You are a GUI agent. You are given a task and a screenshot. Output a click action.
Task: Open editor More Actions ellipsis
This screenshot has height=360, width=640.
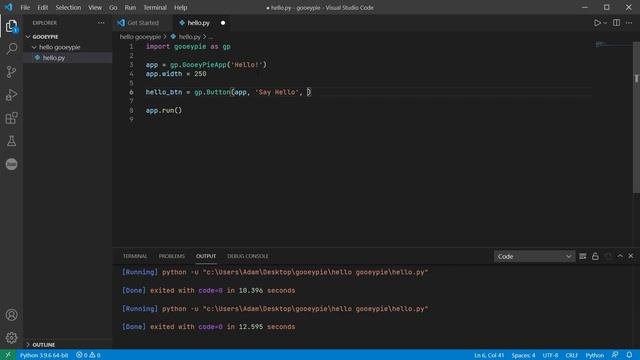(629, 23)
